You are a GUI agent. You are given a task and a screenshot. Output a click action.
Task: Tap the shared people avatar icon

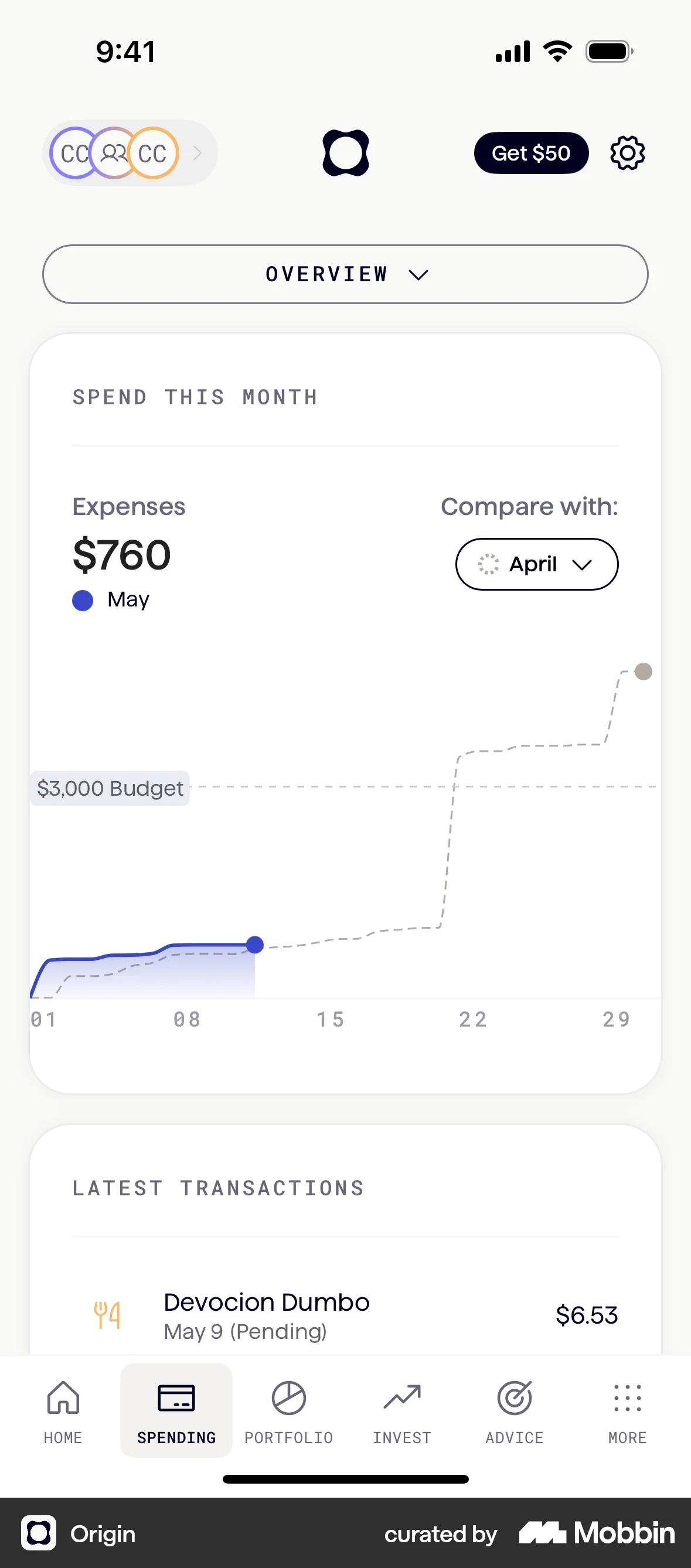113,154
